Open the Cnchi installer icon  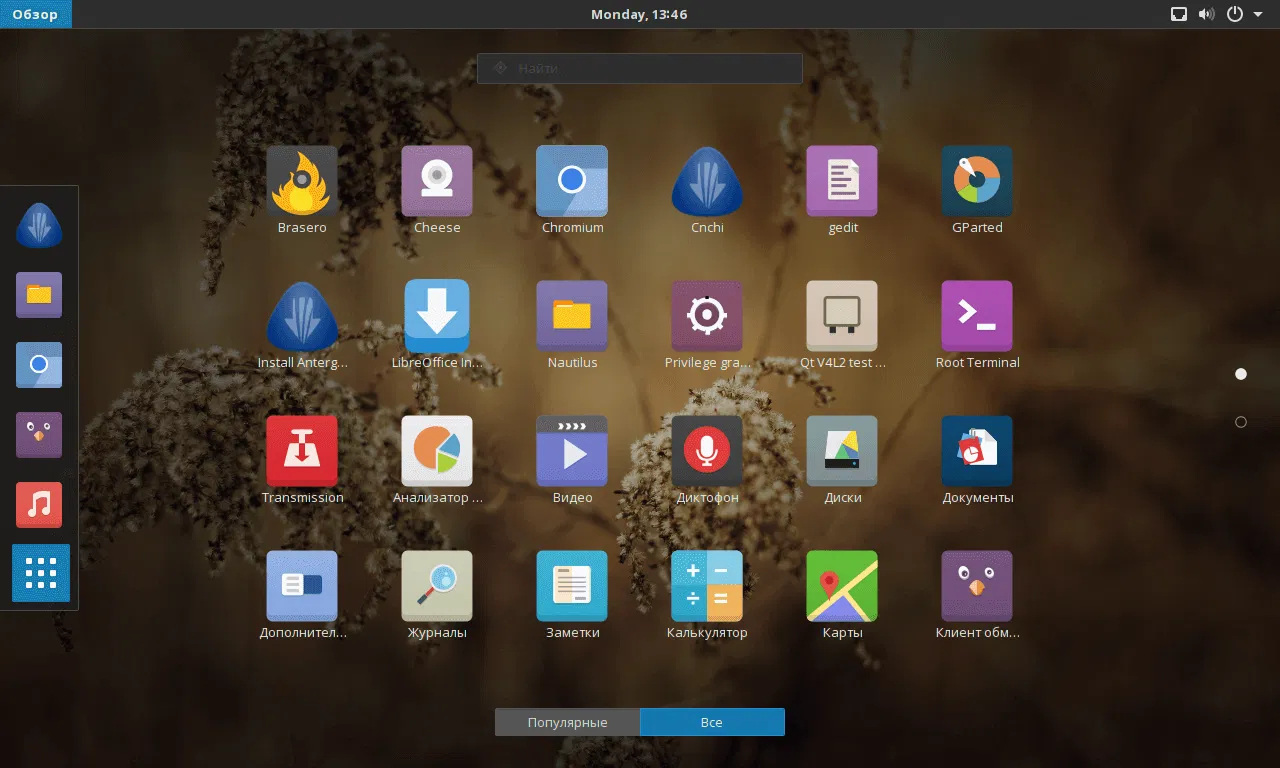(707, 181)
